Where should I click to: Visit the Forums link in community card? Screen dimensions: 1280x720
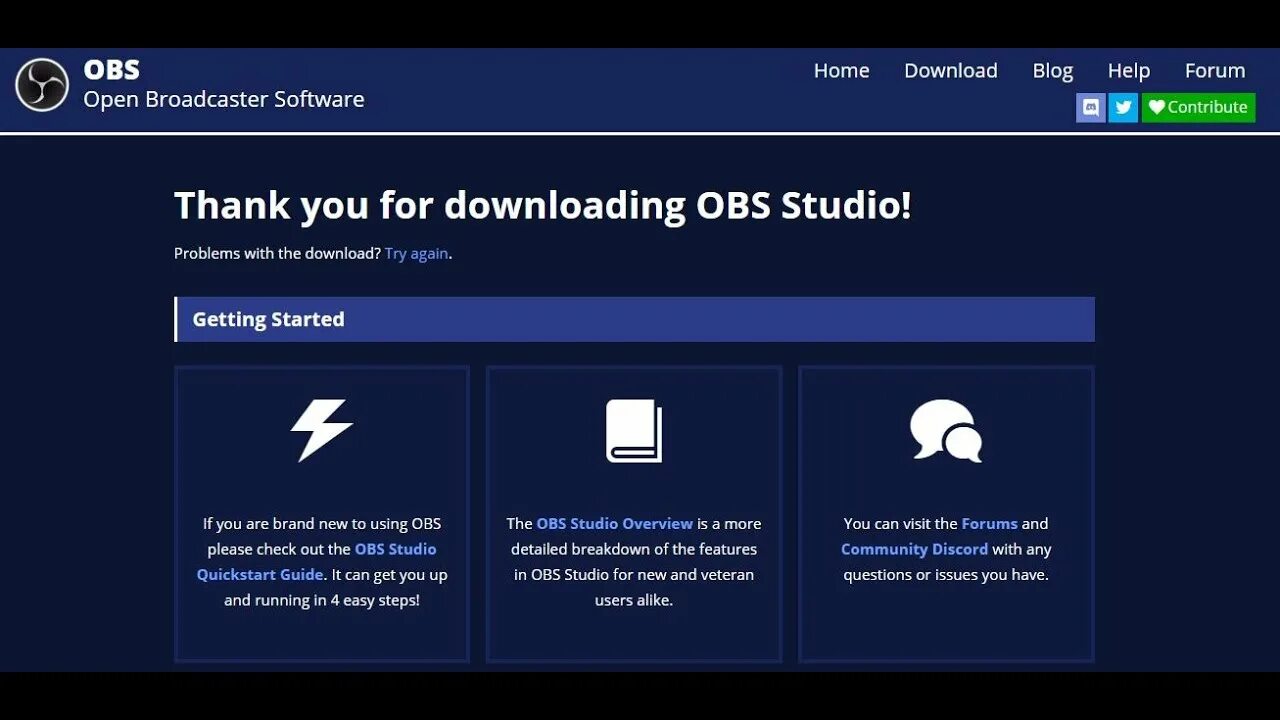pyautogui.click(x=989, y=523)
